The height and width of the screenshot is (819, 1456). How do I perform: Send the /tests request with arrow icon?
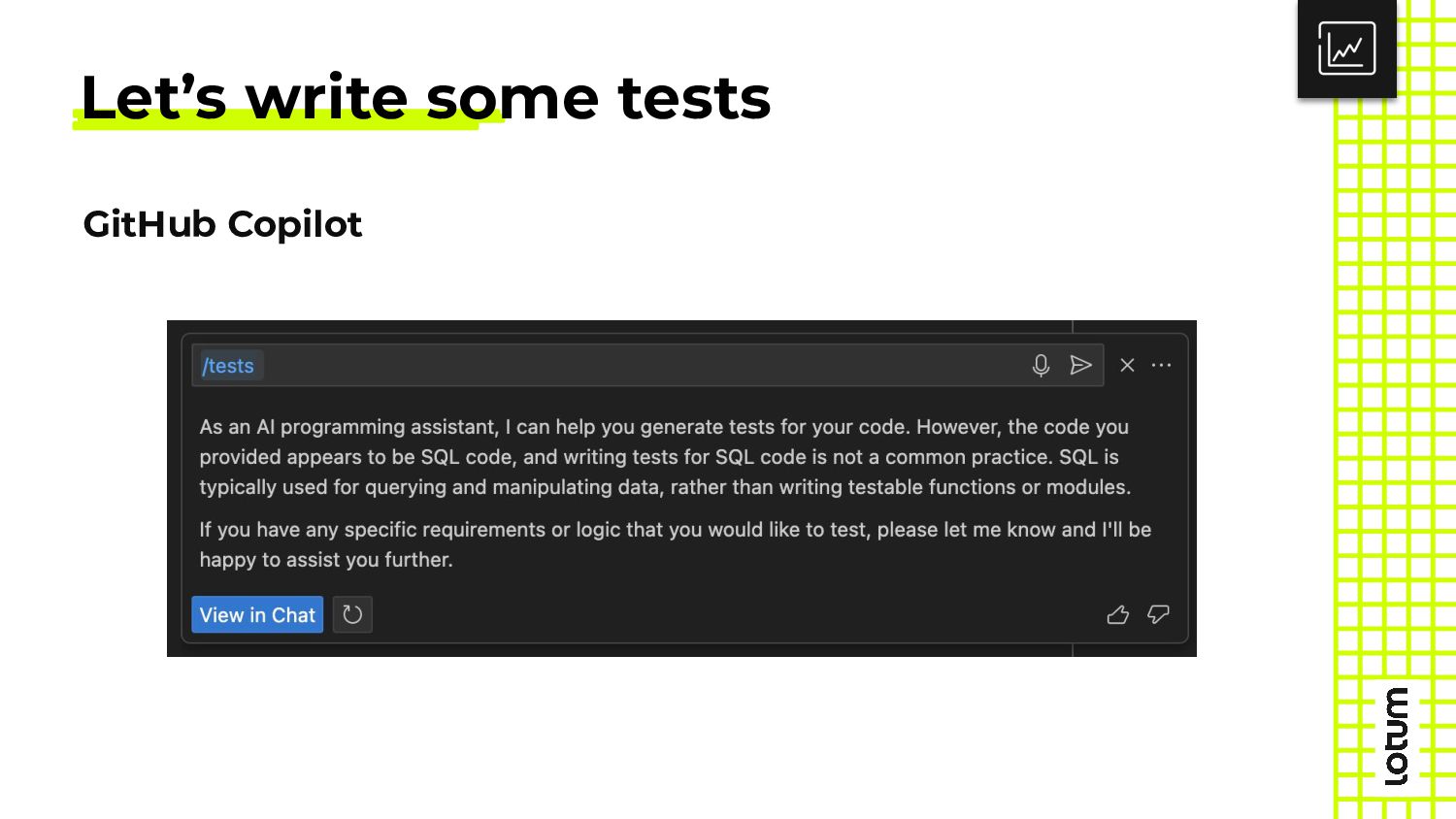[1080, 366]
